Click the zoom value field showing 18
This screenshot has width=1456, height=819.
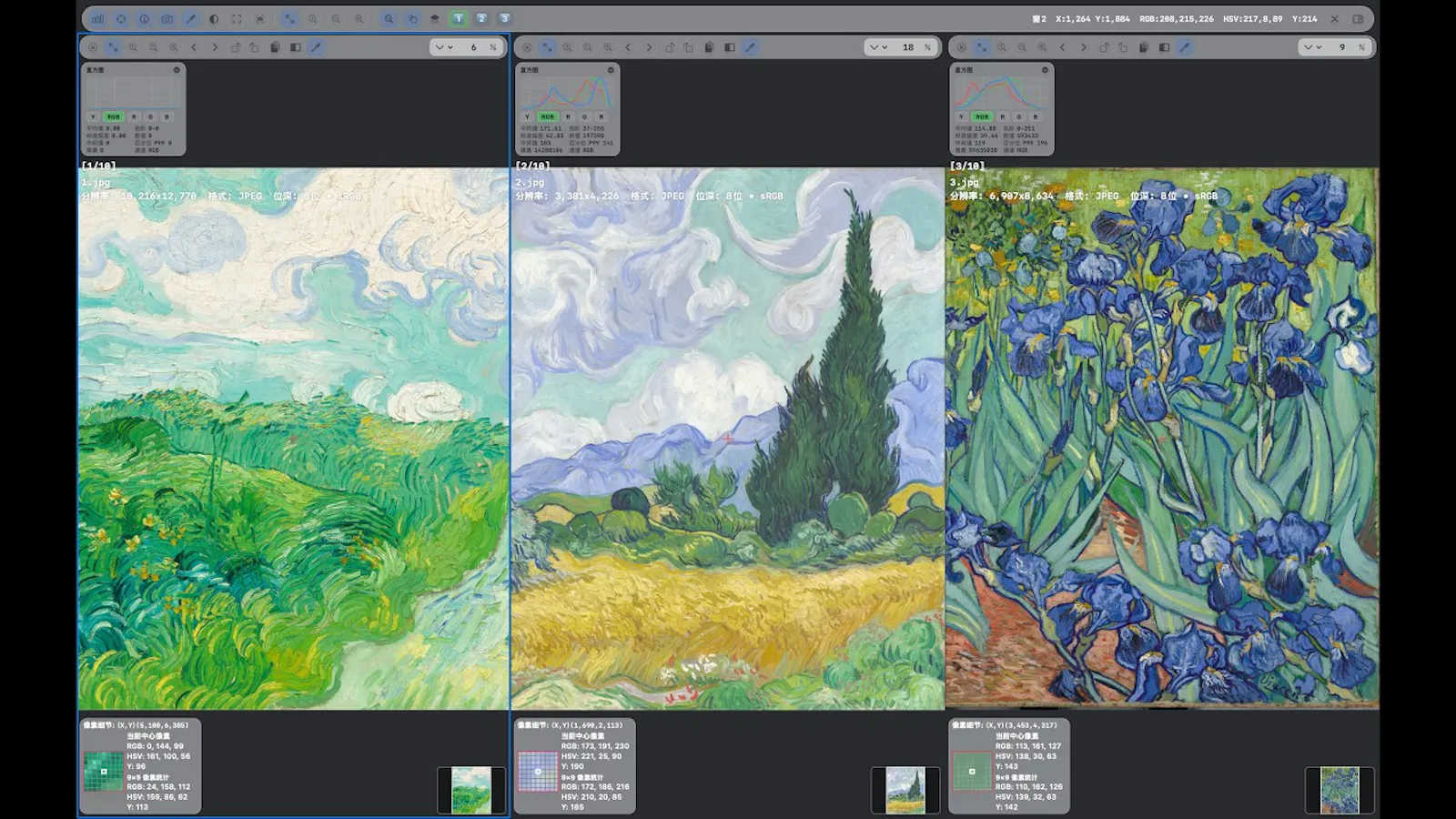point(908,47)
